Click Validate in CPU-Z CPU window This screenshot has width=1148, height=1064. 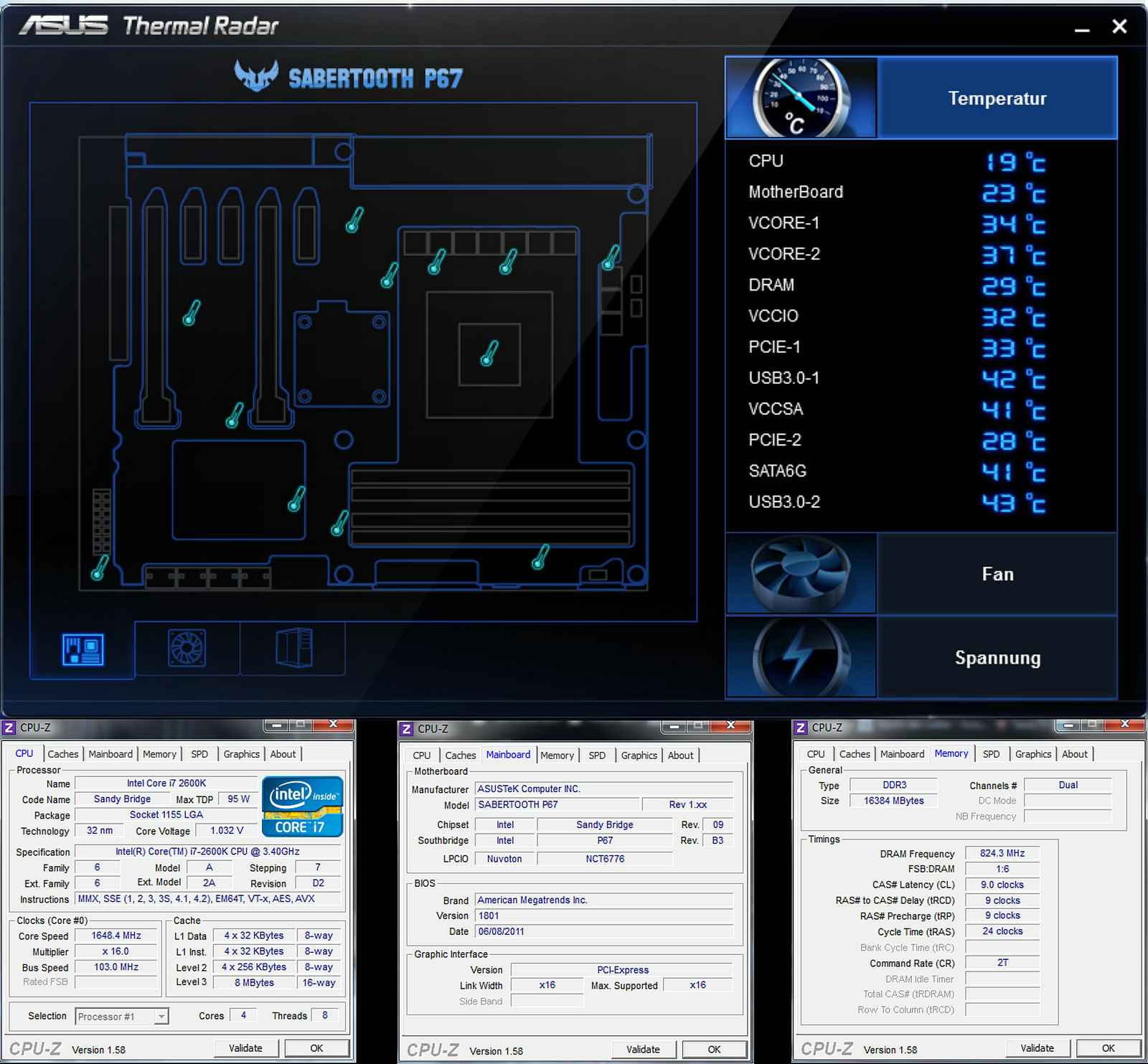(x=245, y=1048)
